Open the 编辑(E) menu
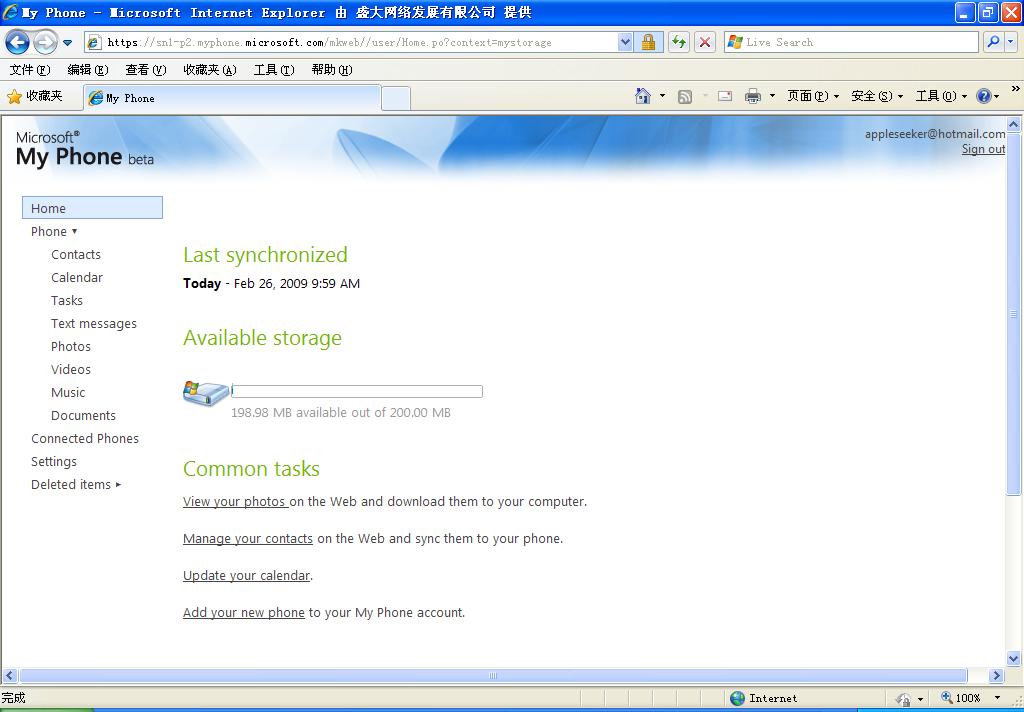Screen dimensions: 1024x712 click(88, 70)
